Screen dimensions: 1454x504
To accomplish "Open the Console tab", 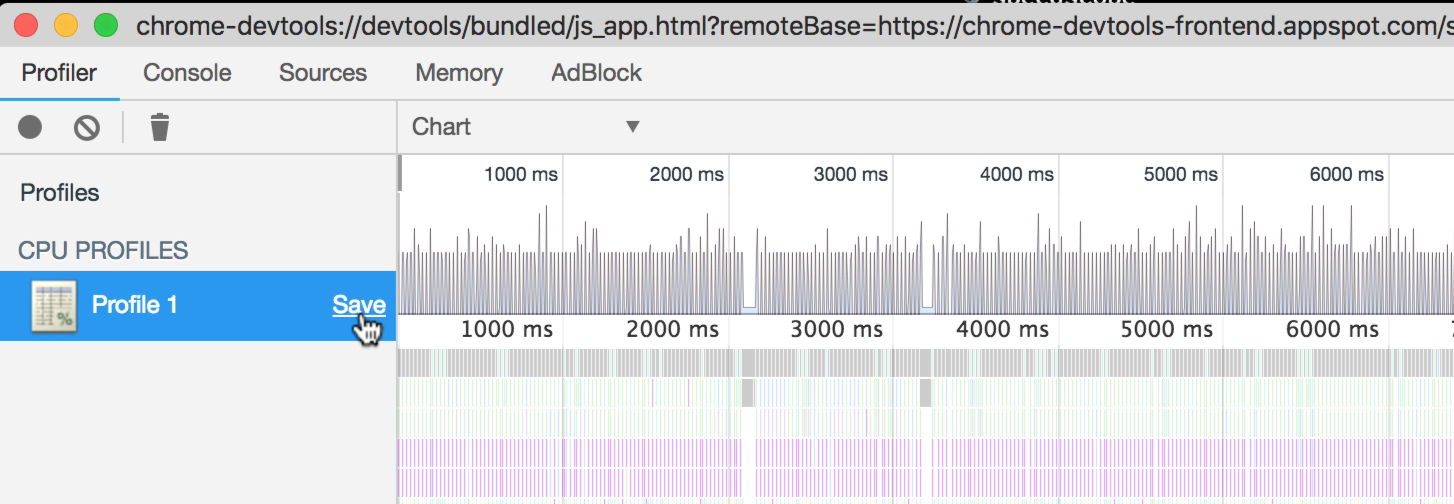I will [x=187, y=73].
